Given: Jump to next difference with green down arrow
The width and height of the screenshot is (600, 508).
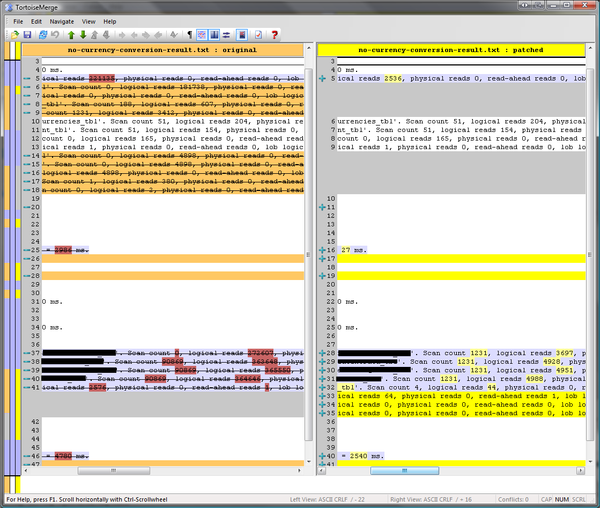Looking at the screenshot, I should point(83,35).
